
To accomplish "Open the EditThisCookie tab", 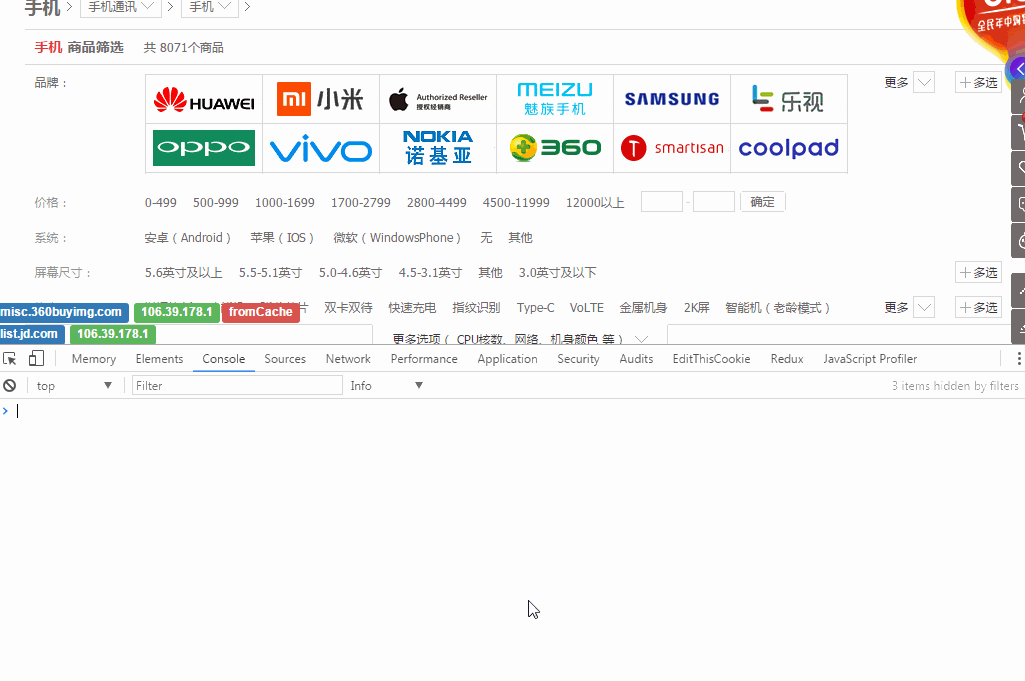I will point(711,359).
